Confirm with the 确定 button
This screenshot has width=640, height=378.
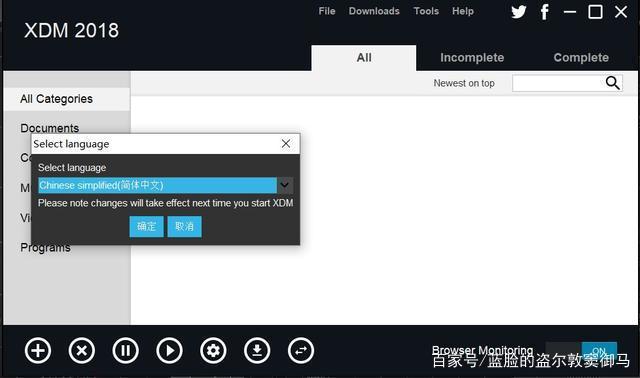(146, 226)
